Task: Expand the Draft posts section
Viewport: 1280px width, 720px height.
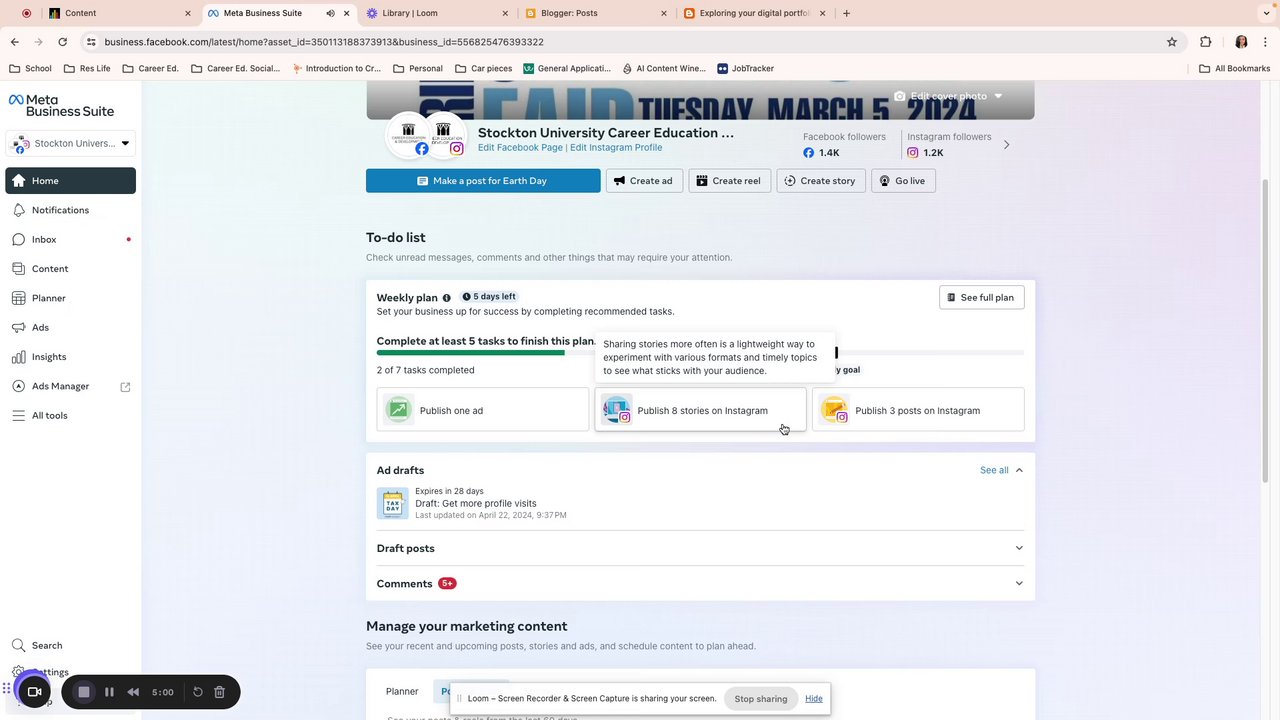Action: 700,548
